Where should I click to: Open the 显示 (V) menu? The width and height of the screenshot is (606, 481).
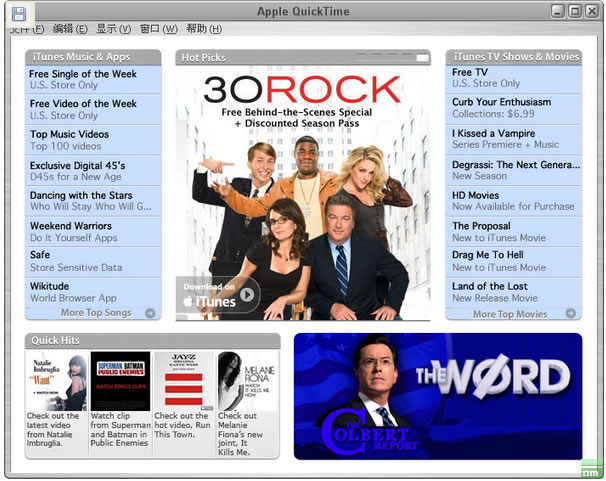click(x=113, y=29)
